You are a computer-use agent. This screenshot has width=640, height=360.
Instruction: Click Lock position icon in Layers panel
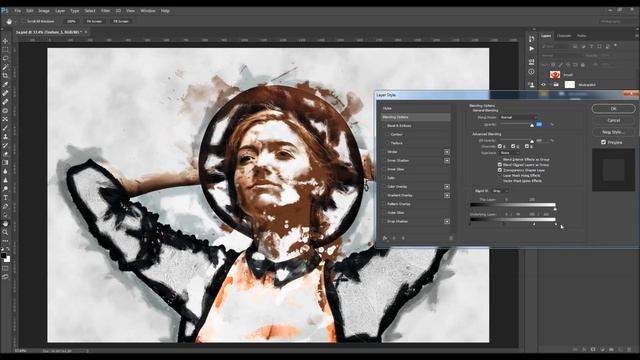(x=568, y=64)
